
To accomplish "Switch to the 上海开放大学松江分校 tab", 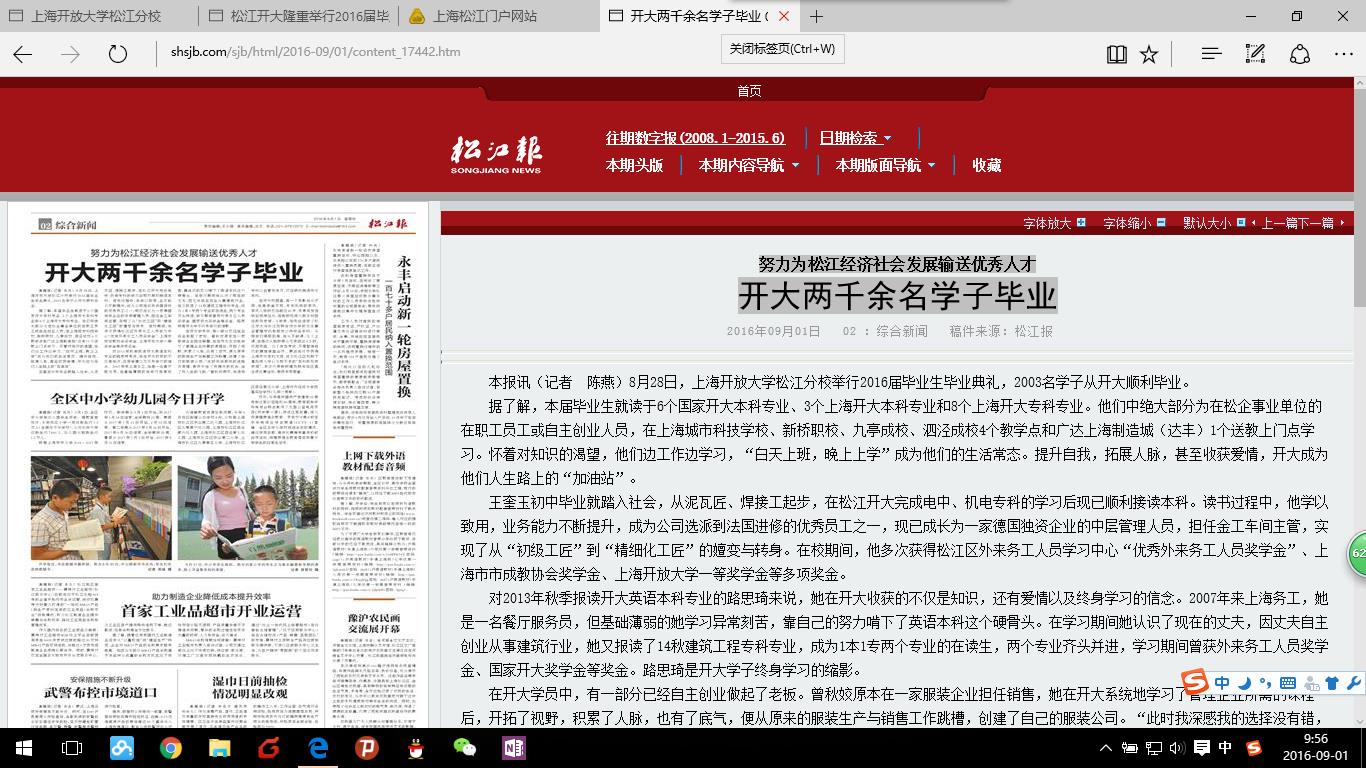I will pos(95,16).
